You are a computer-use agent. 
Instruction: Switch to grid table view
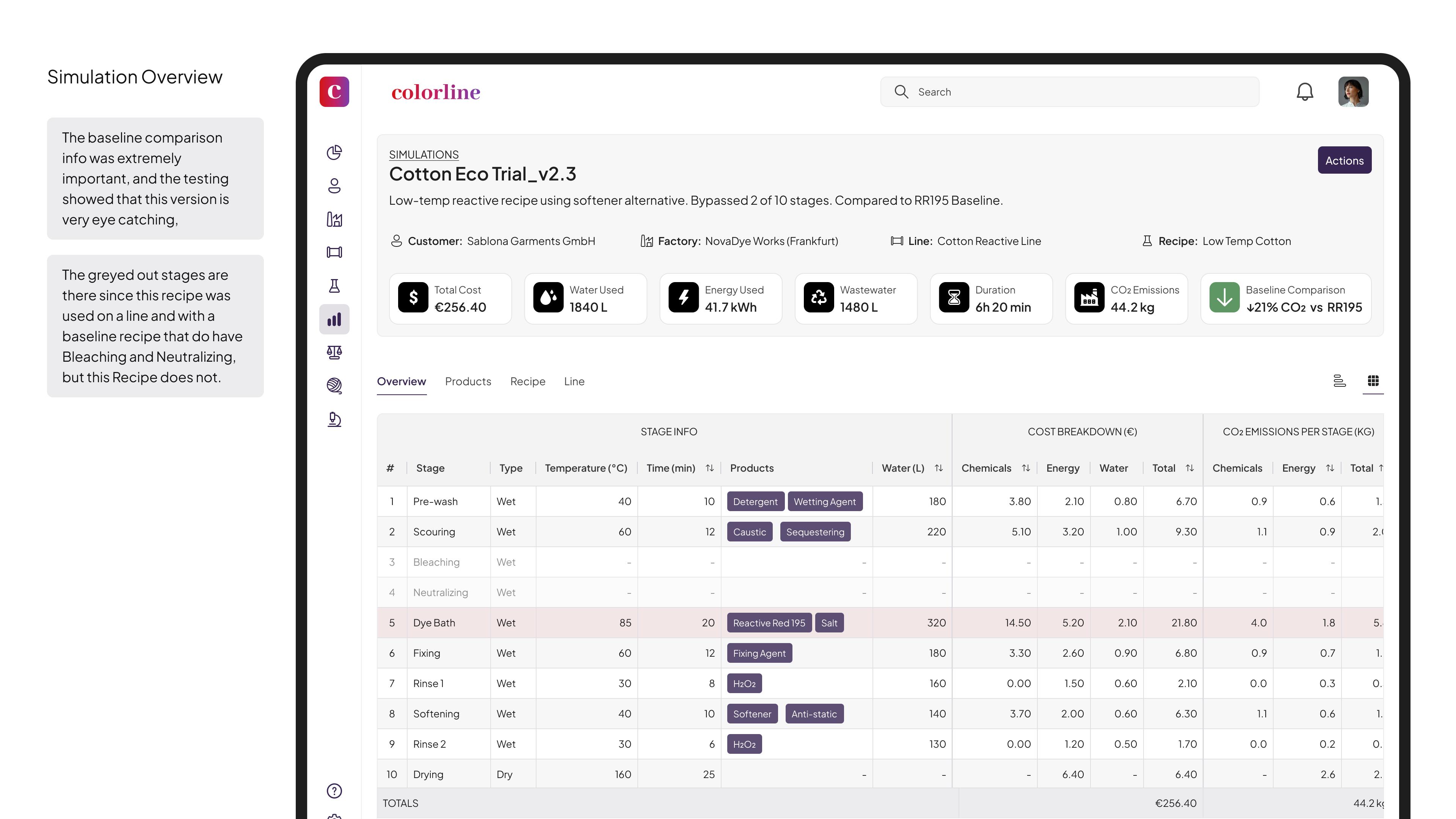pyautogui.click(x=1373, y=381)
